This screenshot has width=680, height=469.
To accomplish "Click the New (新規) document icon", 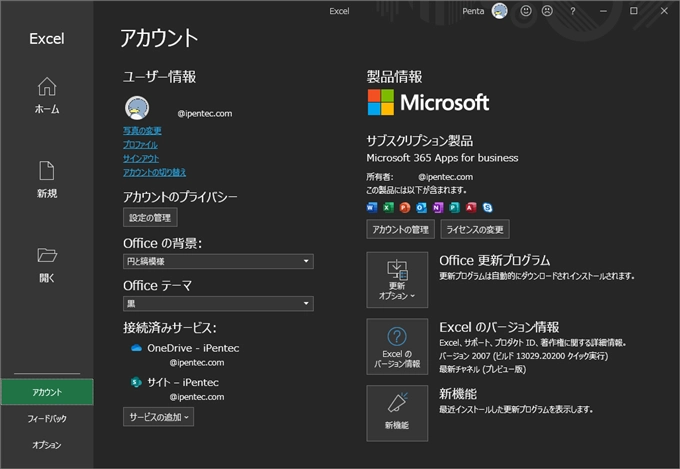I will click(47, 171).
